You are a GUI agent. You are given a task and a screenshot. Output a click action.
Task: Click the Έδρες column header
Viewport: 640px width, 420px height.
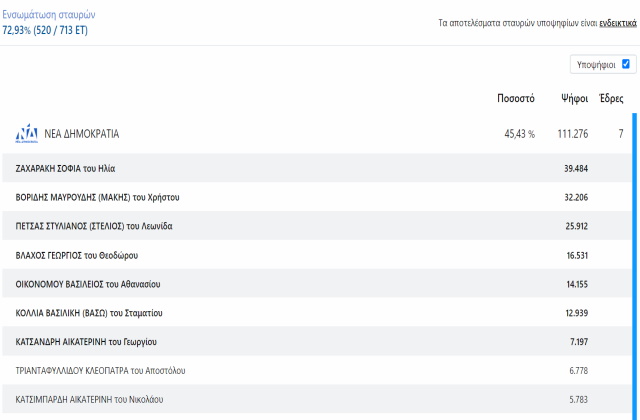[x=611, y=98]
